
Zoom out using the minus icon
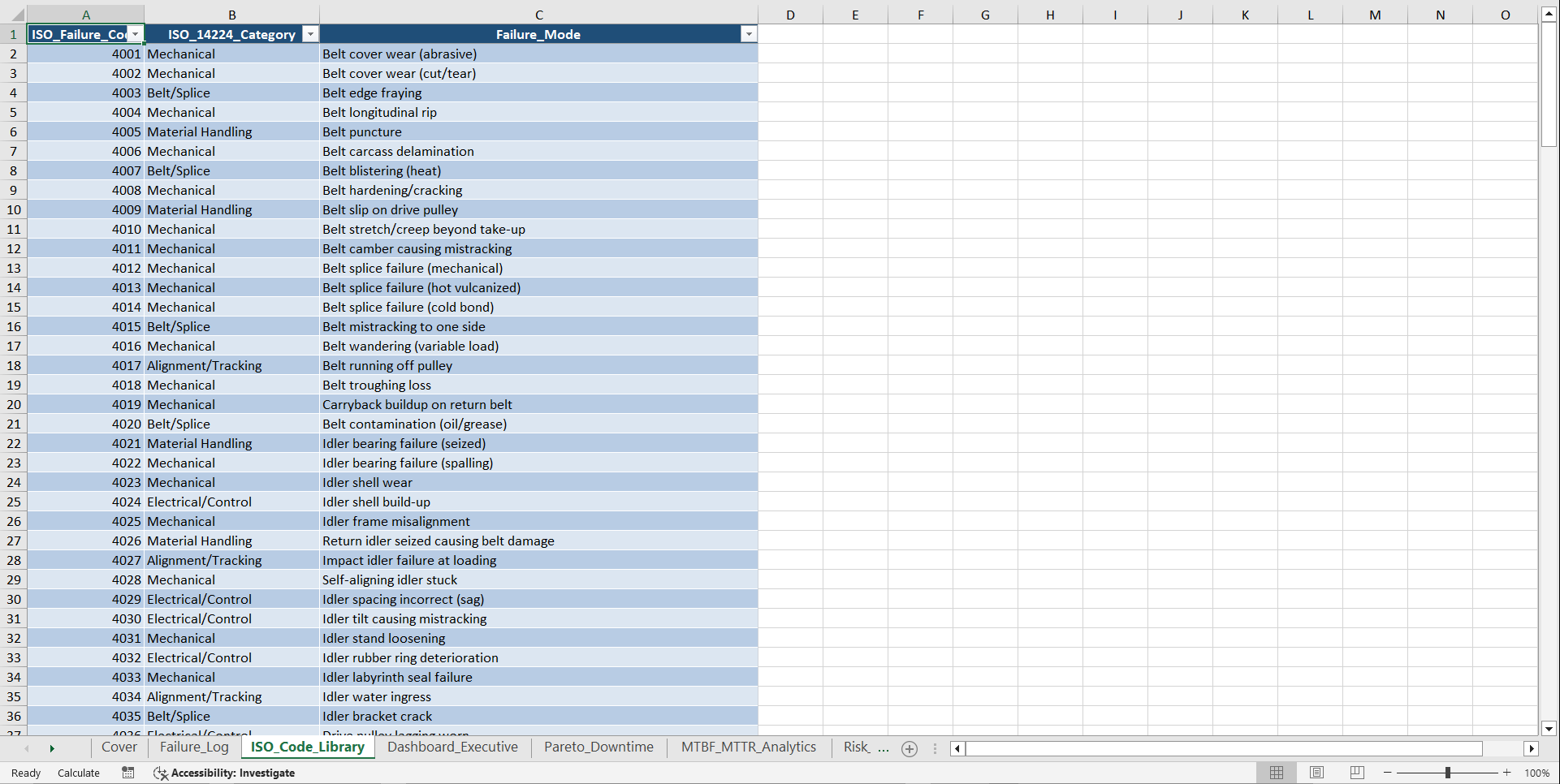pyautogui.click(x=1387, y=773)
